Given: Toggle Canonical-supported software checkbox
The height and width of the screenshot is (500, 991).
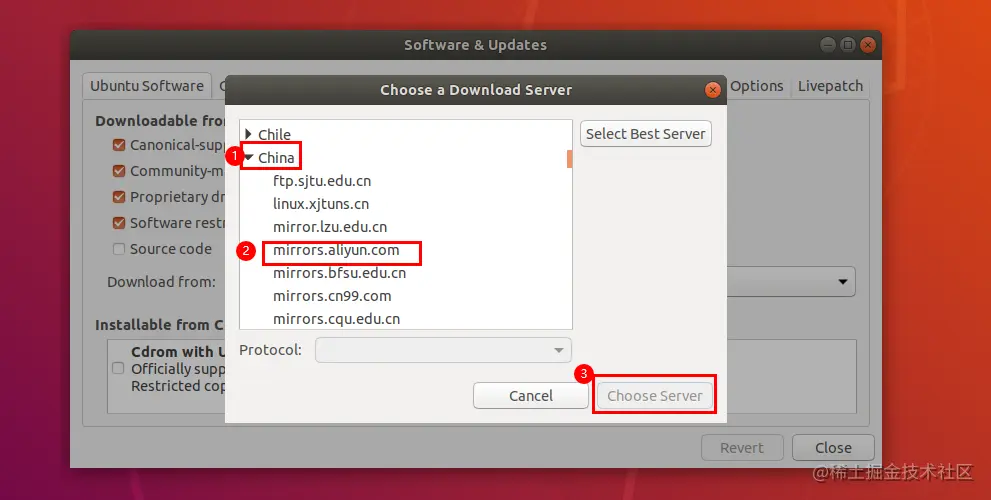Looking at the screenshot, I should point(119,145).
